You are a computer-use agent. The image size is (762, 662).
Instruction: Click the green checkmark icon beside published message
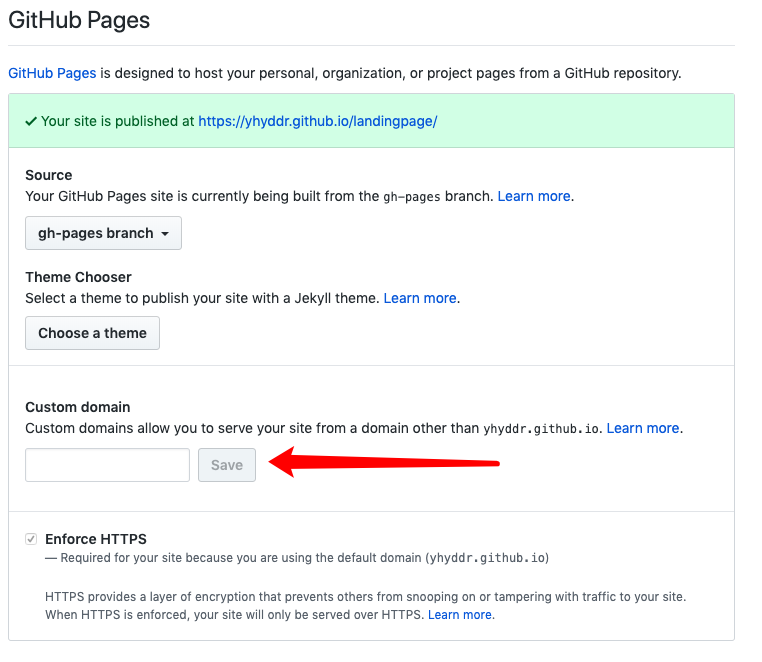pyautogui.click(x=31, y=121)
